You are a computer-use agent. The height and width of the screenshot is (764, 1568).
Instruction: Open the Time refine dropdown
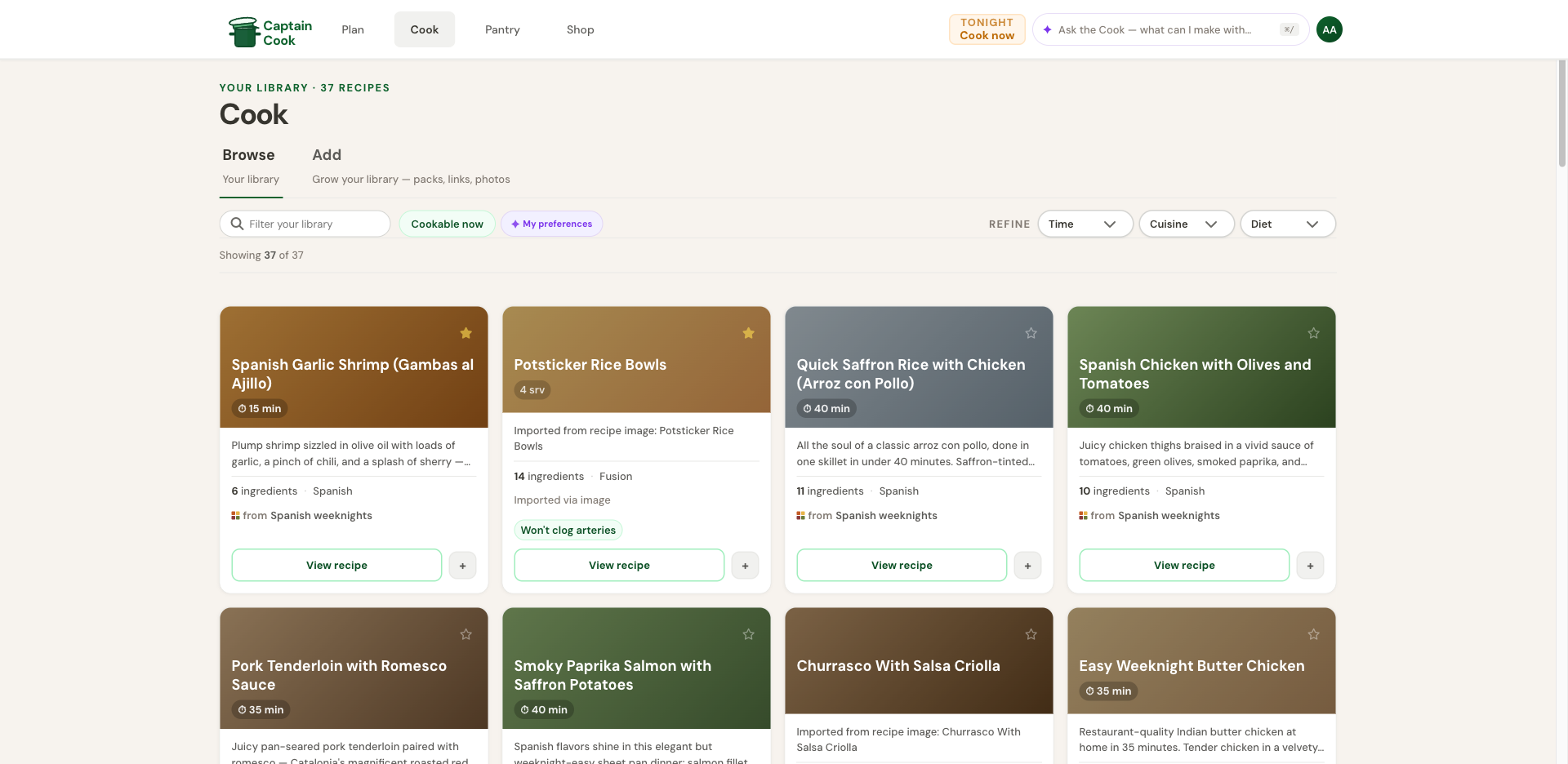pos(1085,224)
